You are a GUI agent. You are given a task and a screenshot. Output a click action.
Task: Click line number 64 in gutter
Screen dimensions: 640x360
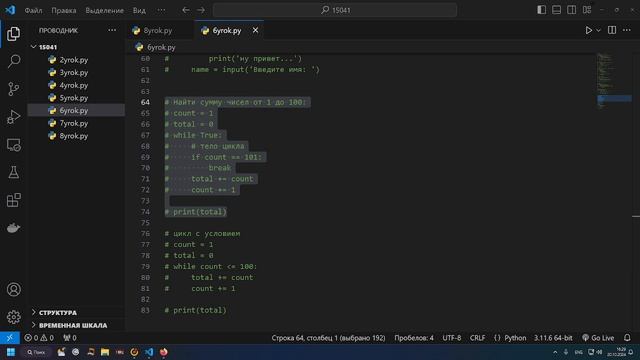pyautogui.click(x=145, y=102)
